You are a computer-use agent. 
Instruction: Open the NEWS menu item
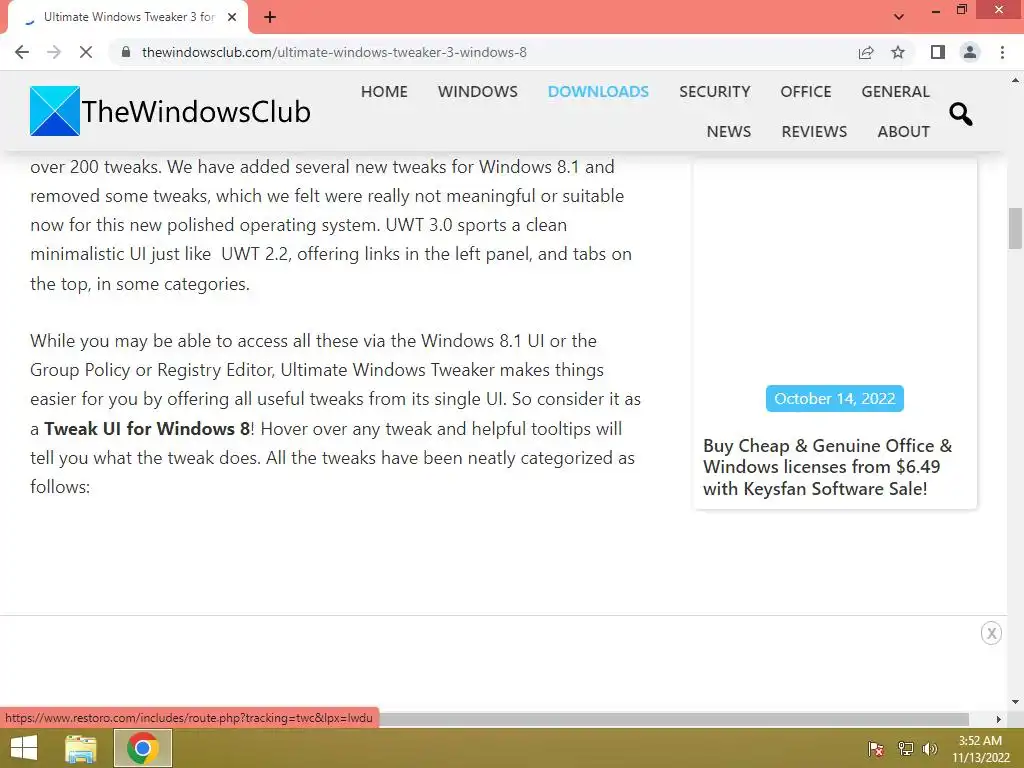click(729, 131)
